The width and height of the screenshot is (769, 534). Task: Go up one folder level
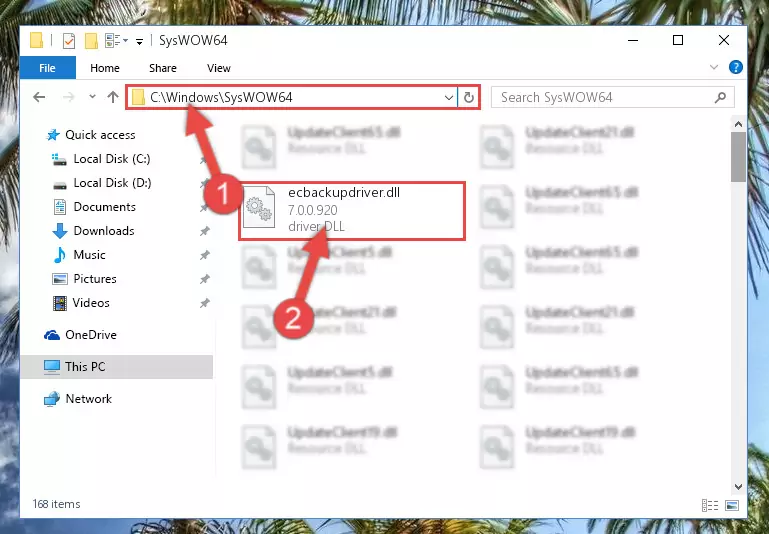tap(113, 97)
